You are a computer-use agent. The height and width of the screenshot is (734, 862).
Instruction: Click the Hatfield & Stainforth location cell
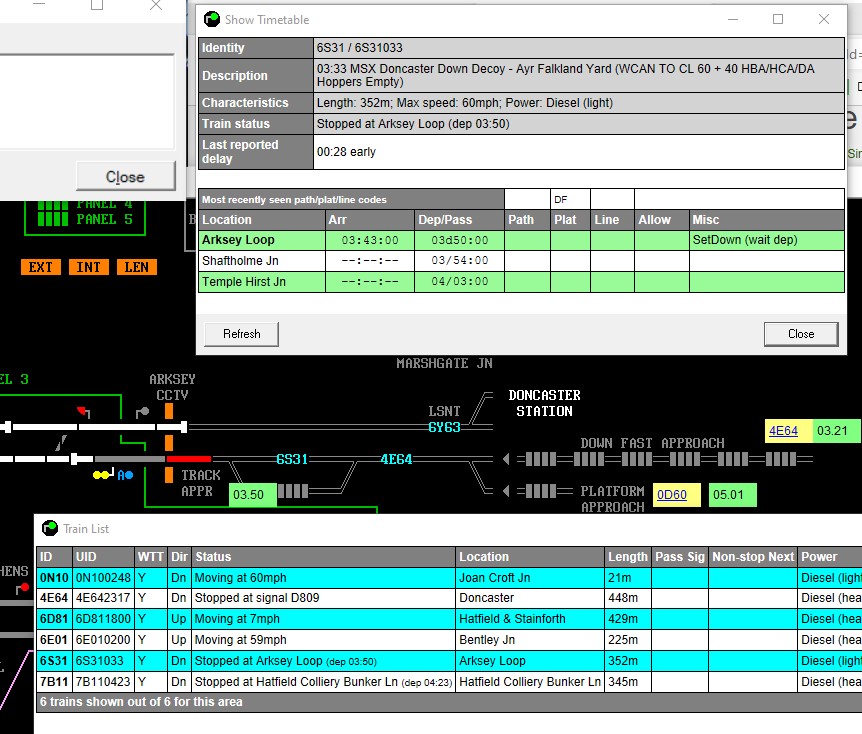530,619
